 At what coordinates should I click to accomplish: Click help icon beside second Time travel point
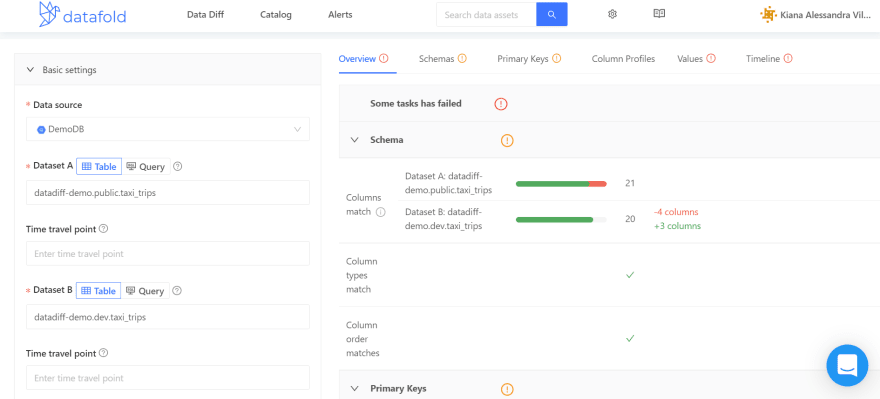pos(103,353)
